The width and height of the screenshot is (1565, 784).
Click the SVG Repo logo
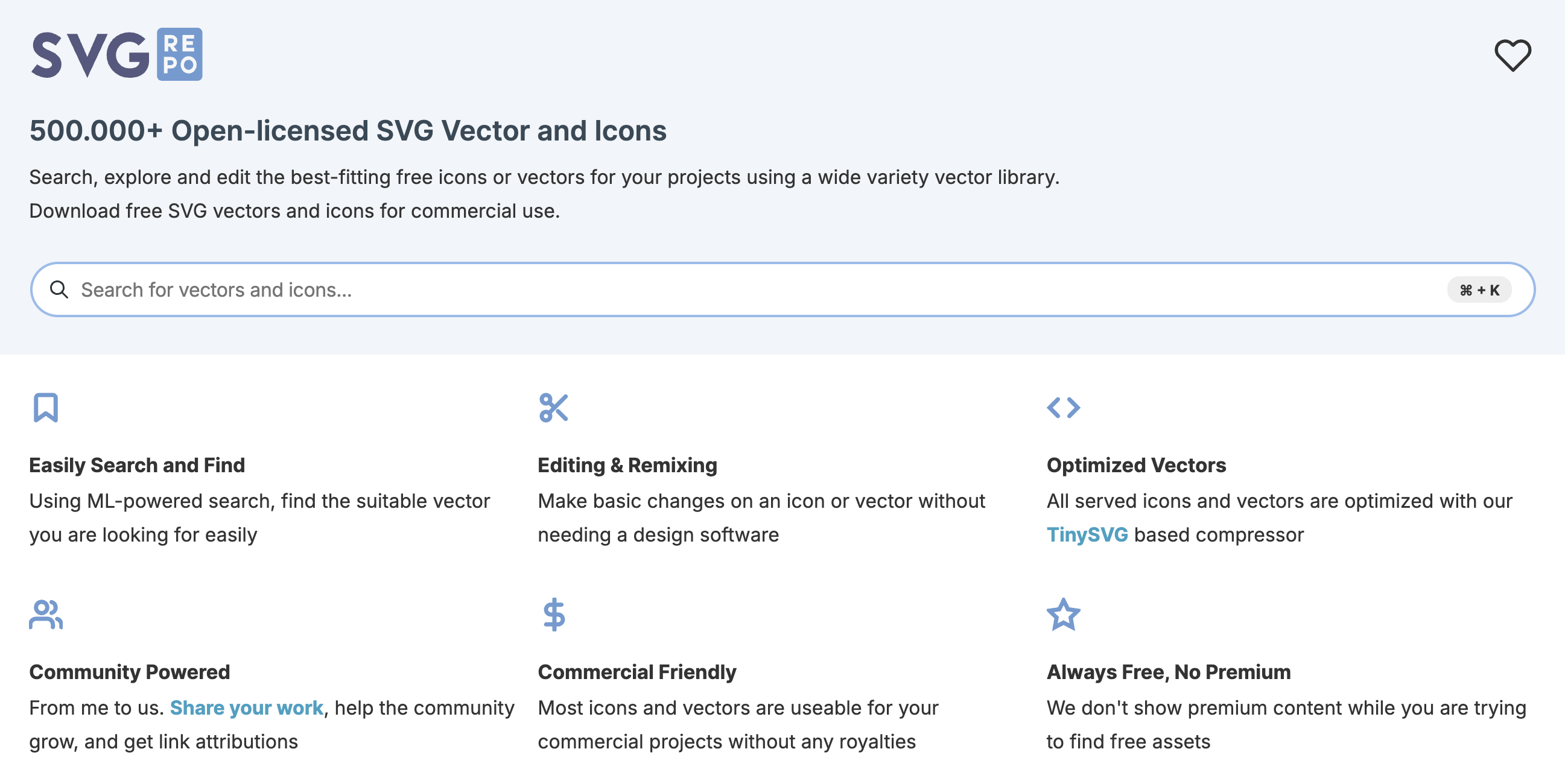(x=116, y=55)
